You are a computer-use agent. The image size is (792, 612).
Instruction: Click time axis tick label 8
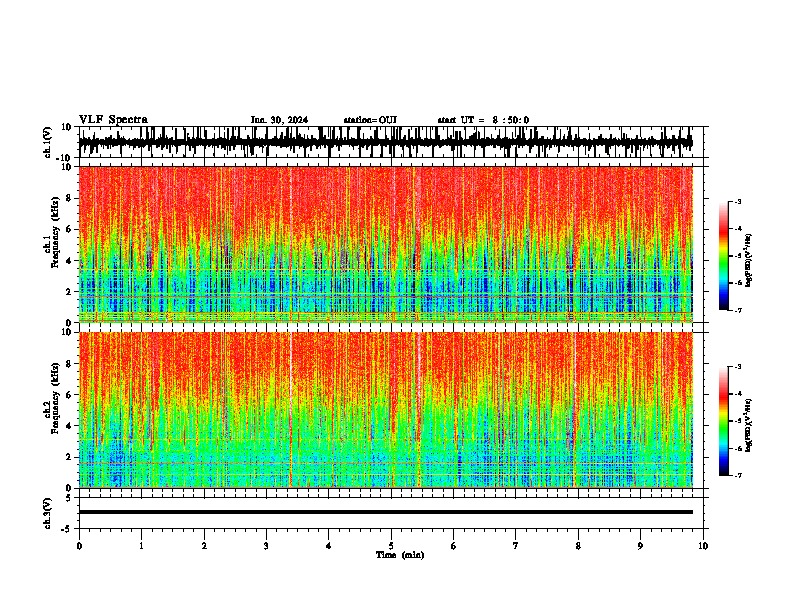coord(578,546)
